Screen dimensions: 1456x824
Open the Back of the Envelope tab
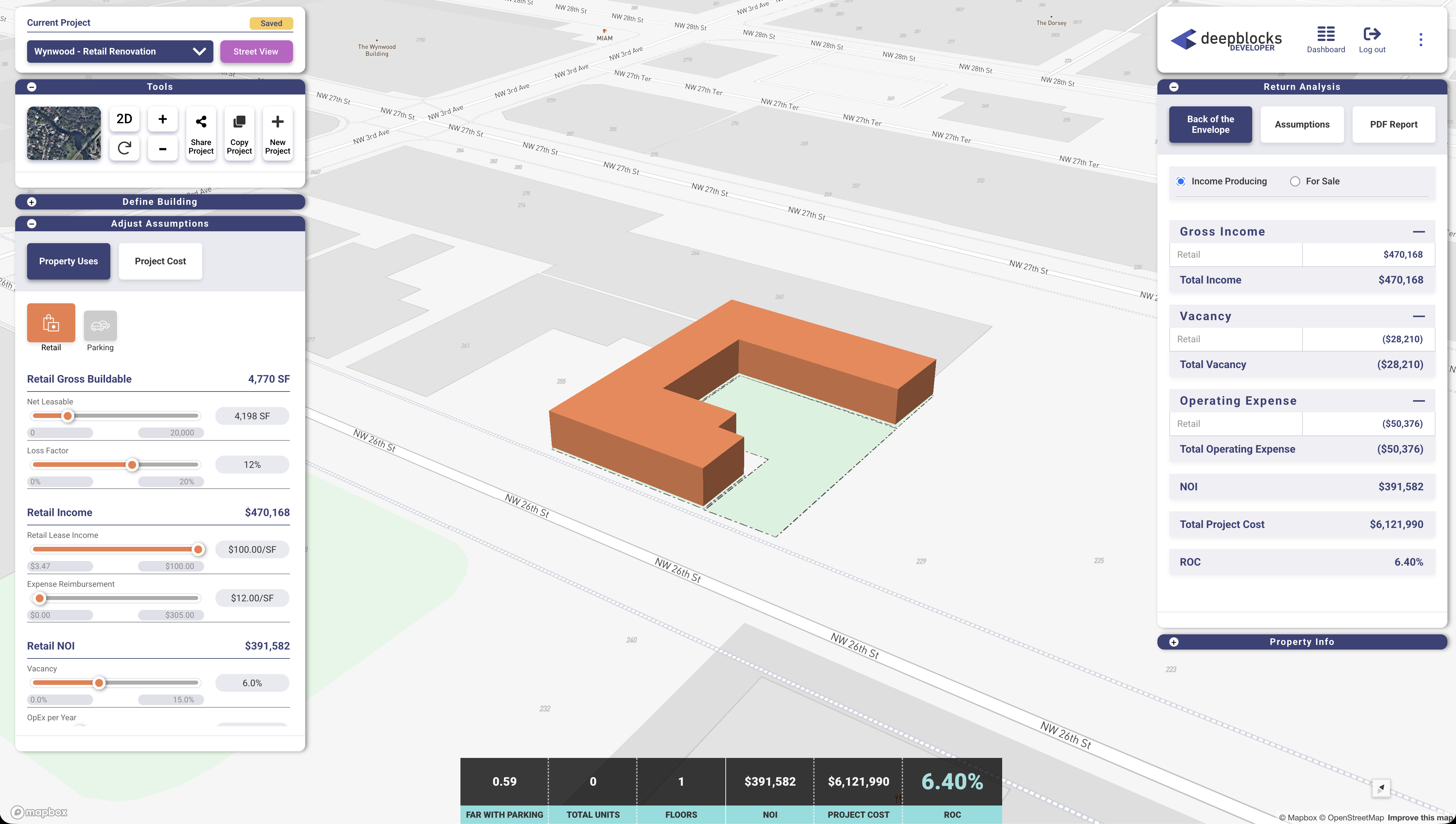1211,125
